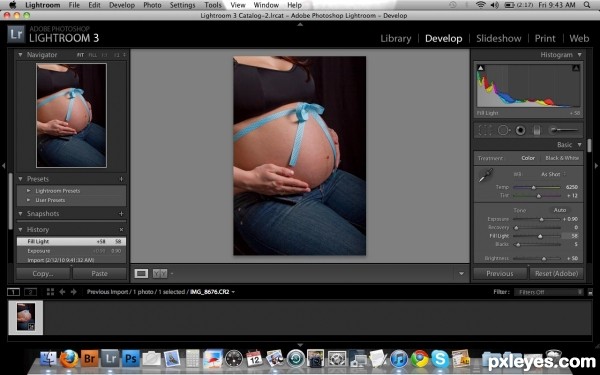Select the Red Eye Correction tool
600x375 pixels.
tap(520, 130)
